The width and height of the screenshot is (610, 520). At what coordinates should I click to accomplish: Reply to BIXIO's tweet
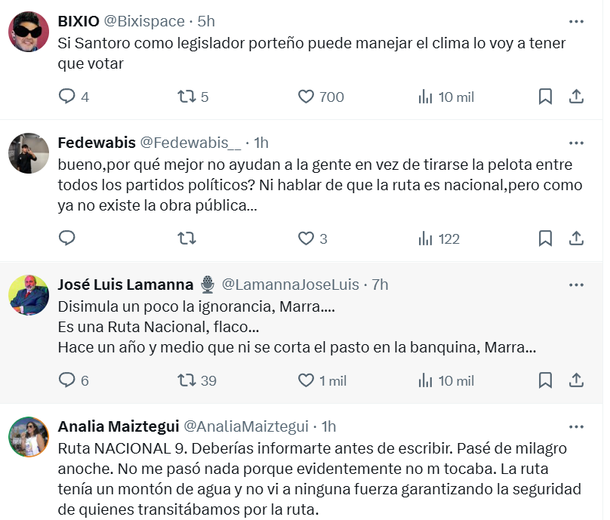(67, 97)
